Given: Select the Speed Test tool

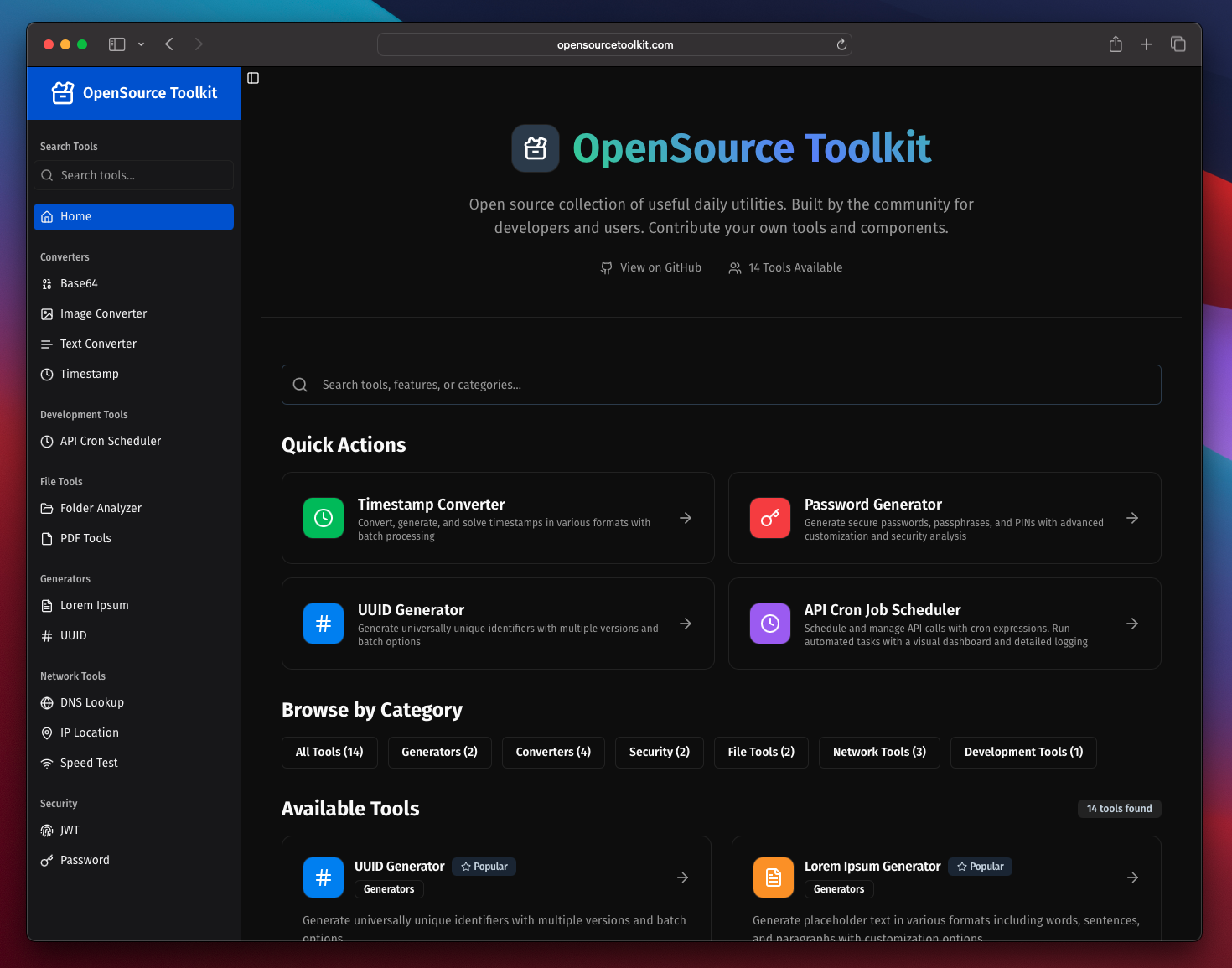Looking at the screenshot, I should 88,763.
